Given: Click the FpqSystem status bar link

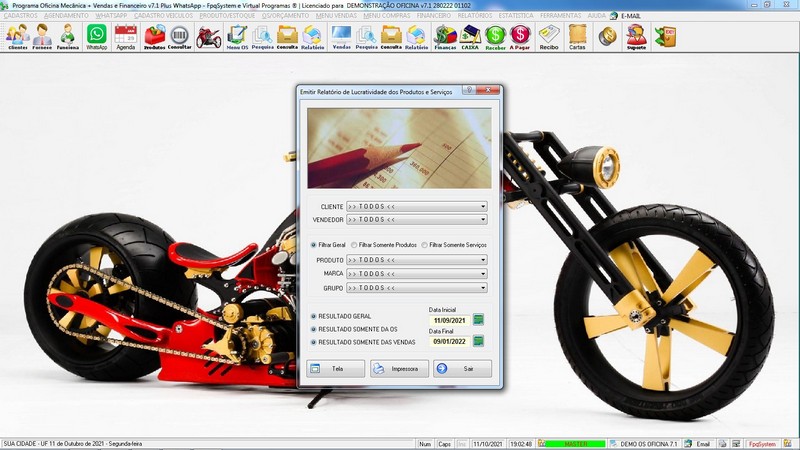Looking at the screenshot, I should tap(762, 444).
